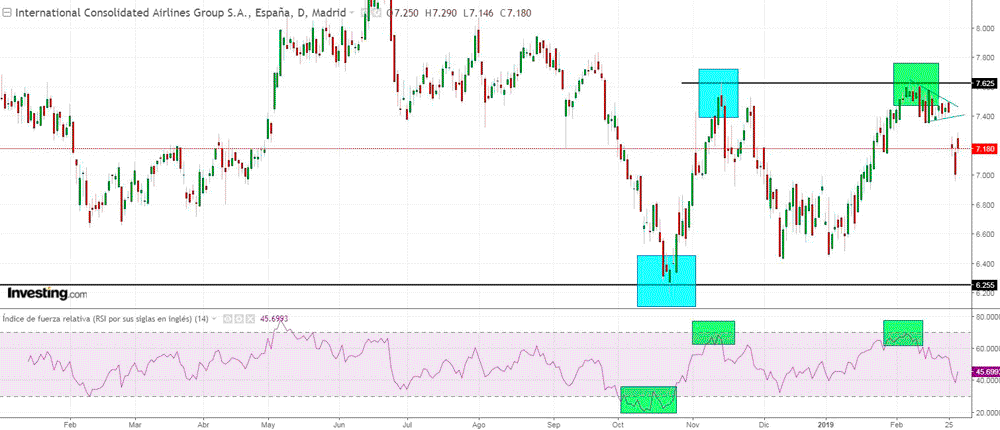This screenshot has height=430, width=1000.
Task: Click the 7.625 resistance price label
Action: pos(985,83)
